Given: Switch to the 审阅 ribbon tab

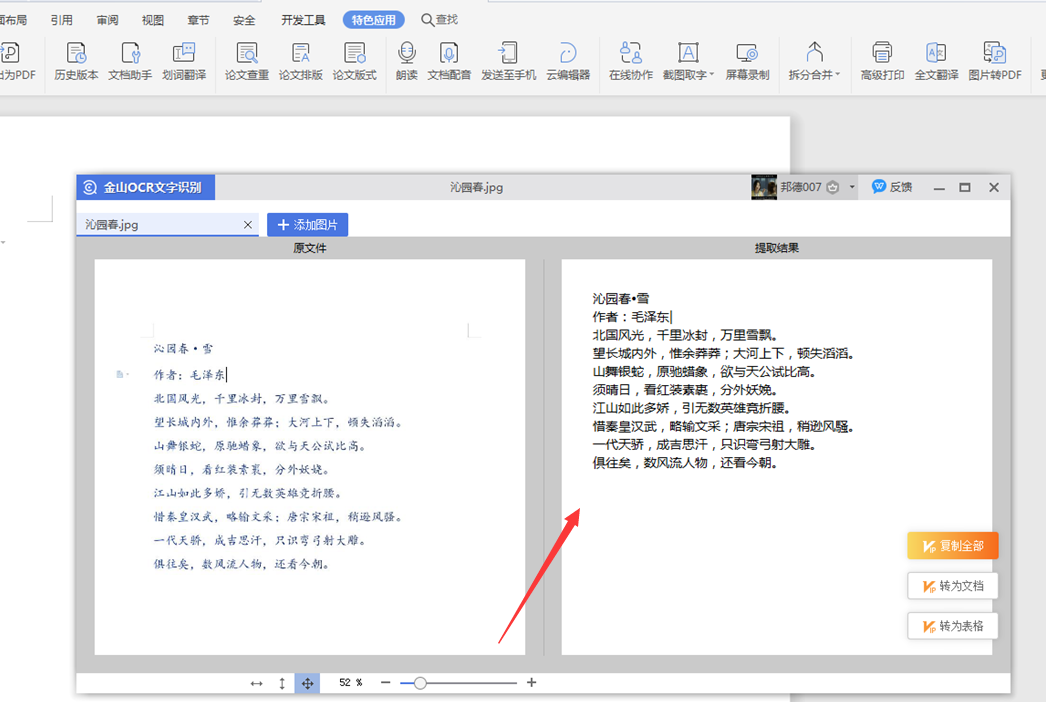Looking at the screenshot, I should 110,18.
